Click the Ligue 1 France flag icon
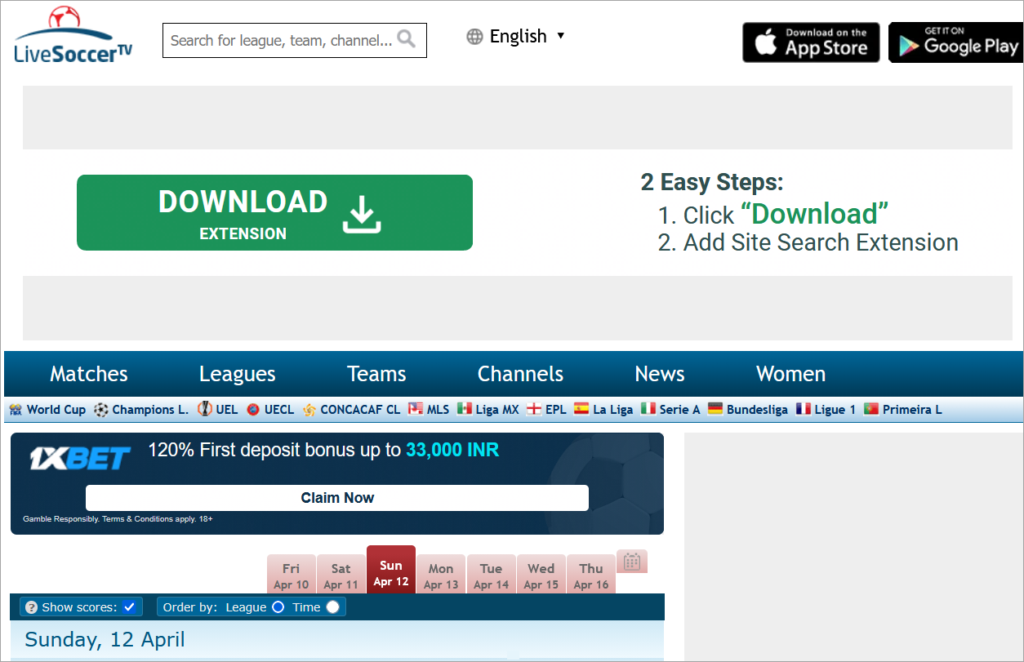 pyautogui.click(x=803, y=409)
